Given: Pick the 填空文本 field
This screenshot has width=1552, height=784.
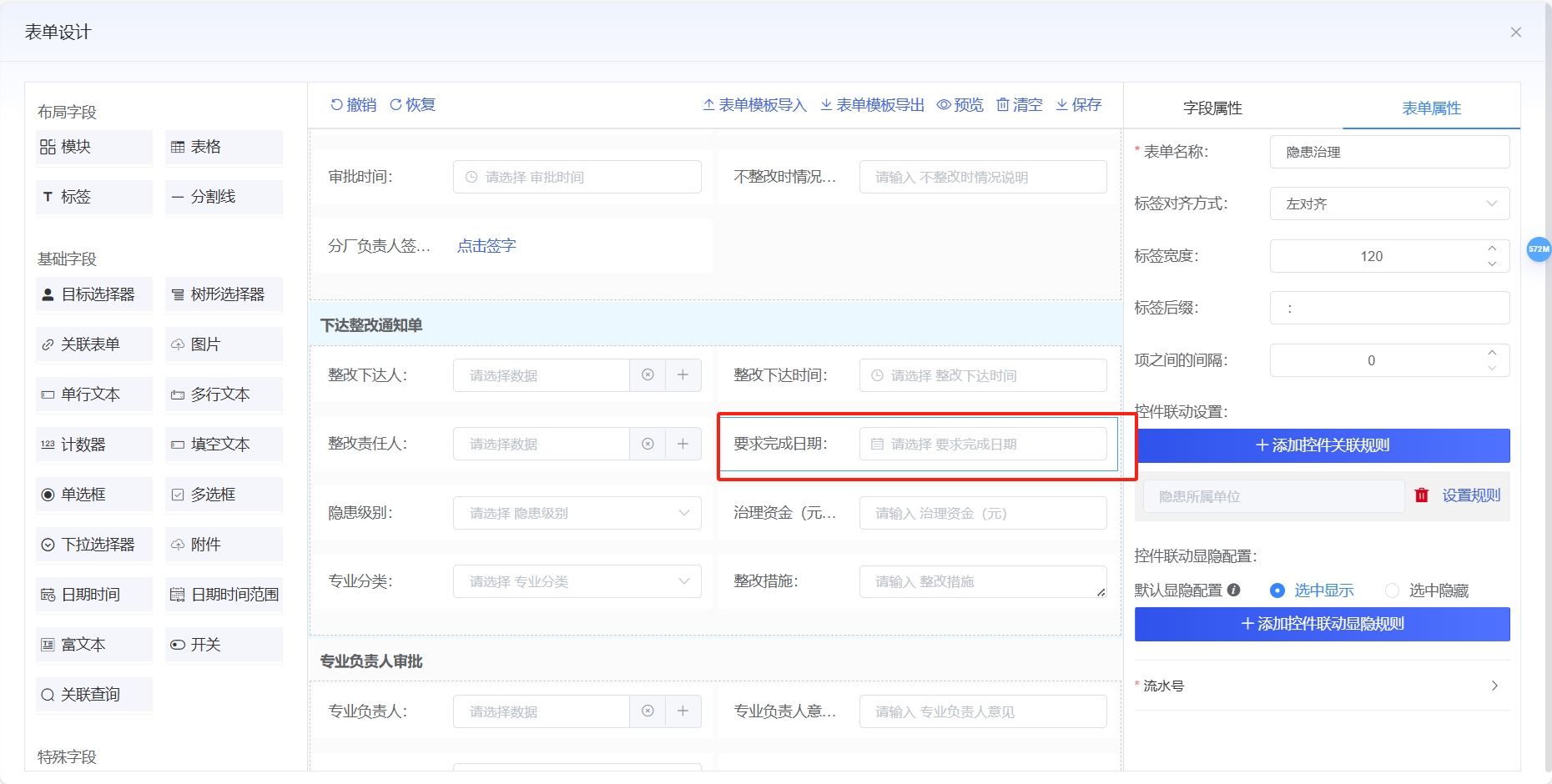Looking at the screenshot, I should [224, 445].
